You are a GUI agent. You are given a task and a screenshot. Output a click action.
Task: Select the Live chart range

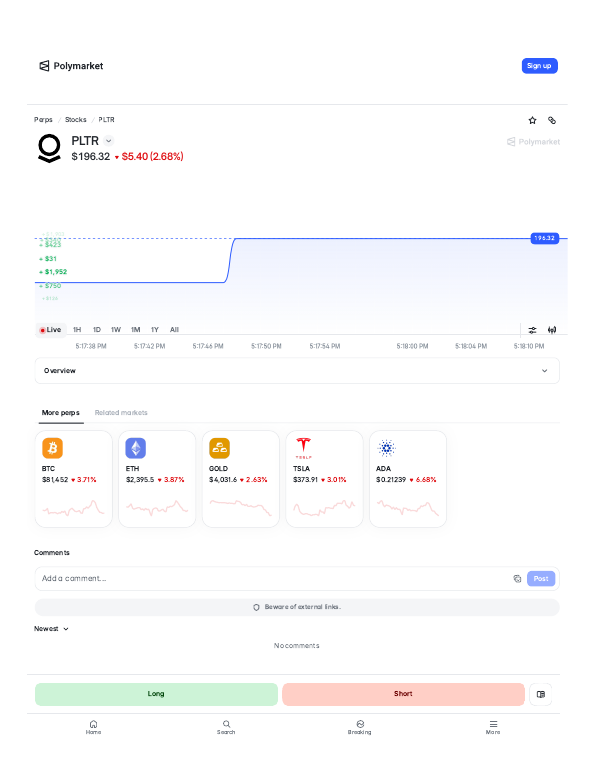(x=51, y=330)
